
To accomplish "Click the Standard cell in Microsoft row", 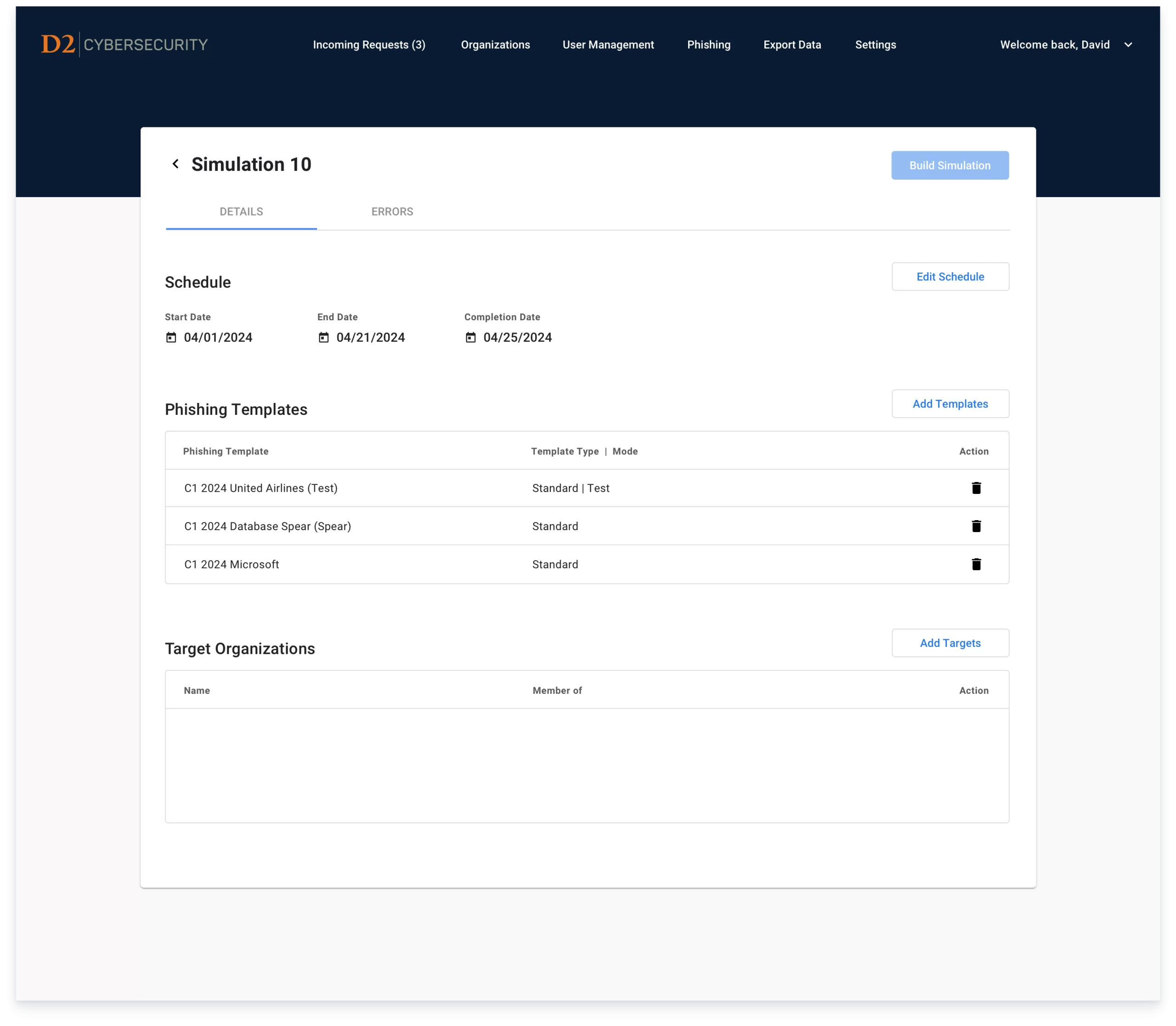I will [555, 565].
